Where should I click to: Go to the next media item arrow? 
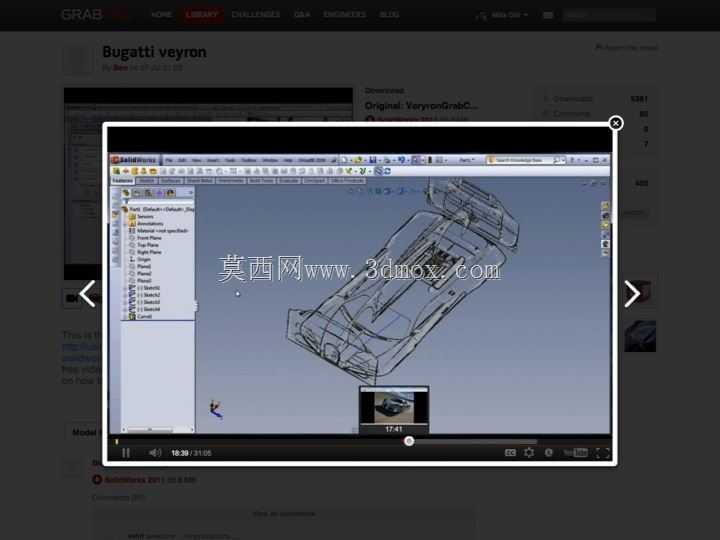tap(632, 294)
